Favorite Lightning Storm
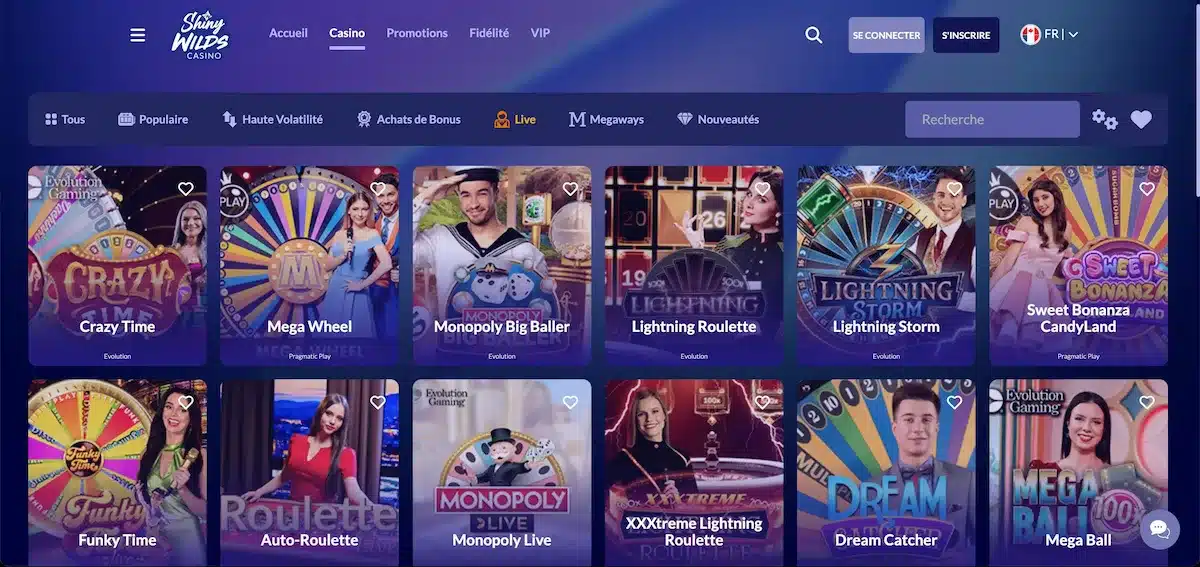The height and width of the screenshot is (567, 1200). click(x=954, y=188)
